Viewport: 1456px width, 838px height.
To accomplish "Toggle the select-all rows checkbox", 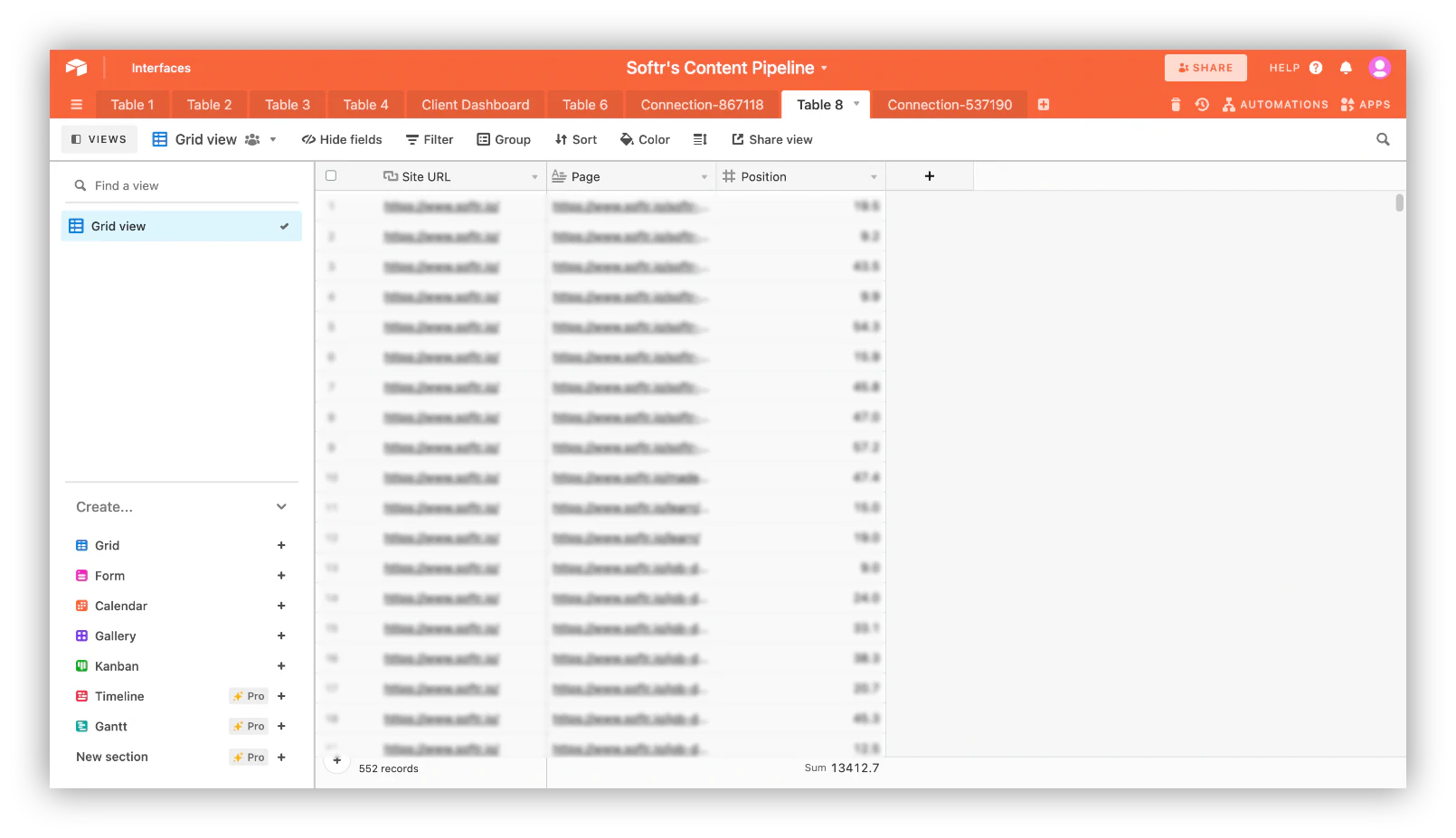I will (x=331, y=176).
